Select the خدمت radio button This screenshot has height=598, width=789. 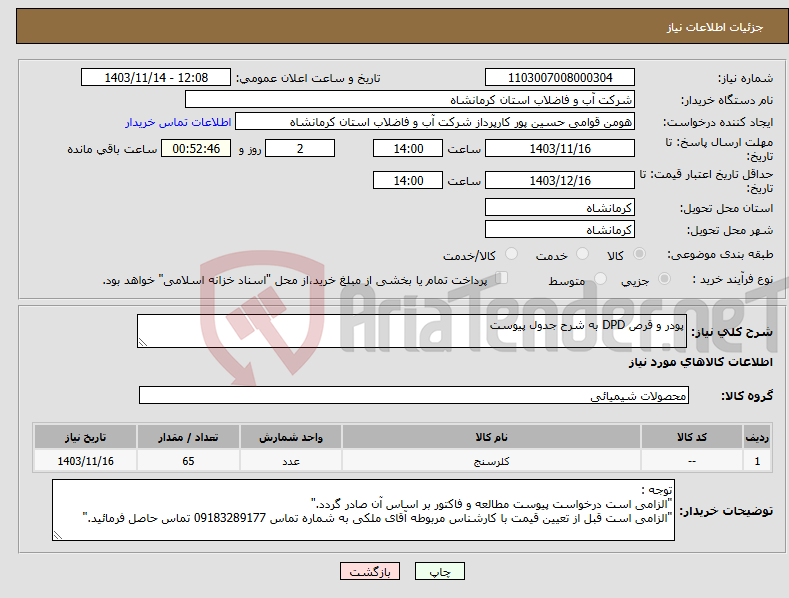click(x=582, y=254)
